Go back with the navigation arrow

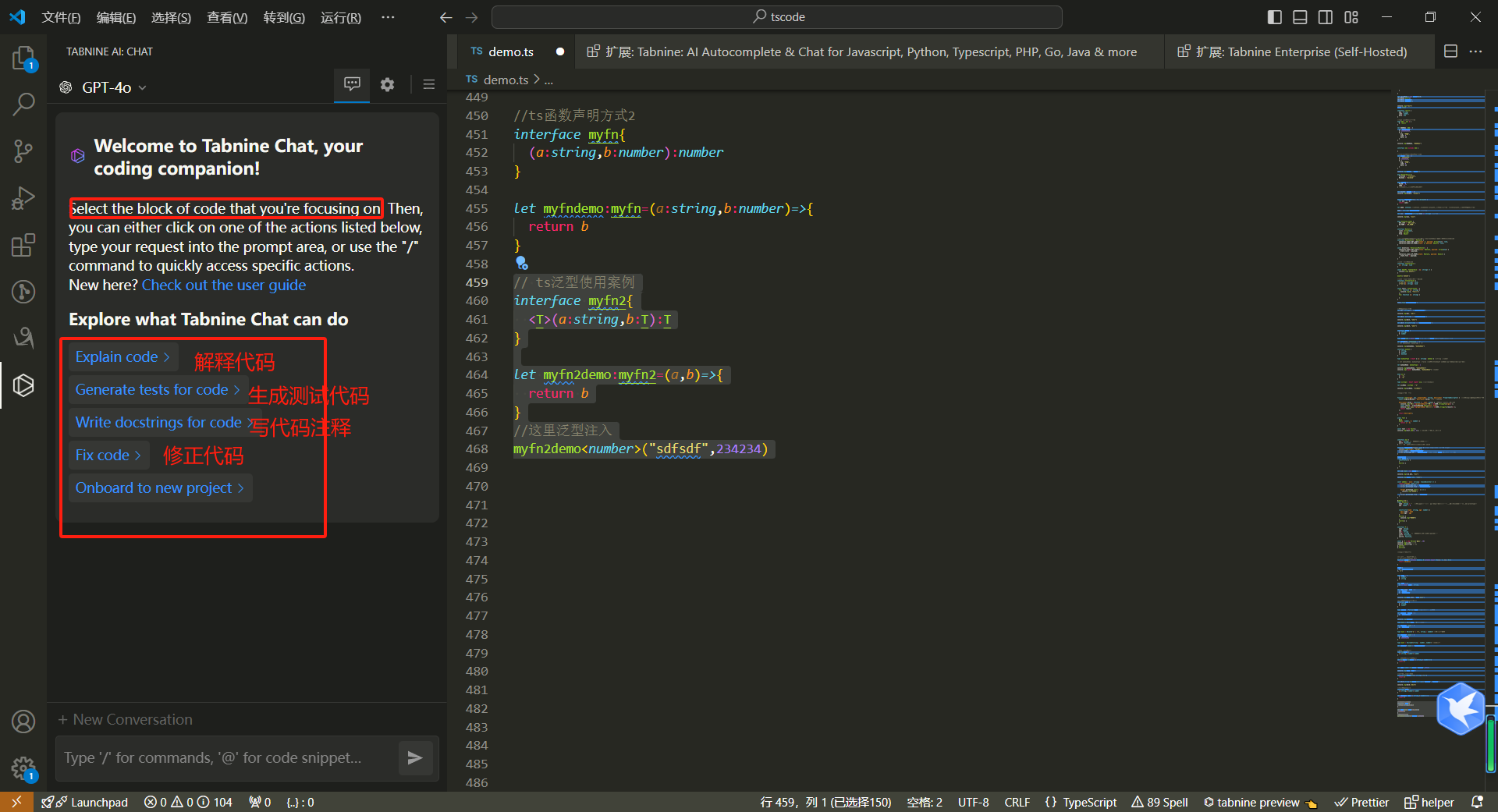pos(445,17)
